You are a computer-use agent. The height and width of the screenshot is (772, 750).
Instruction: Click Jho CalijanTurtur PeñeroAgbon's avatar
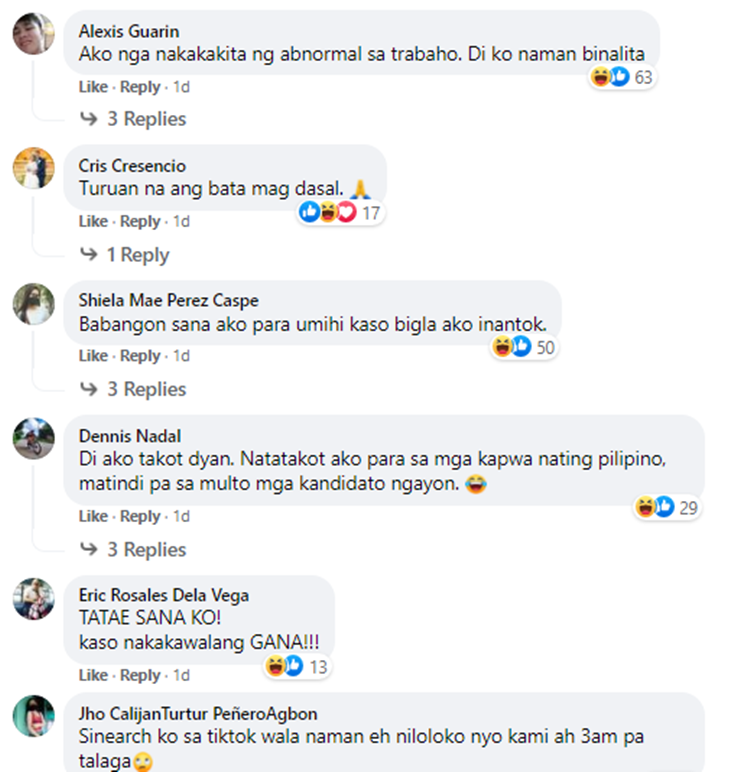33,716
